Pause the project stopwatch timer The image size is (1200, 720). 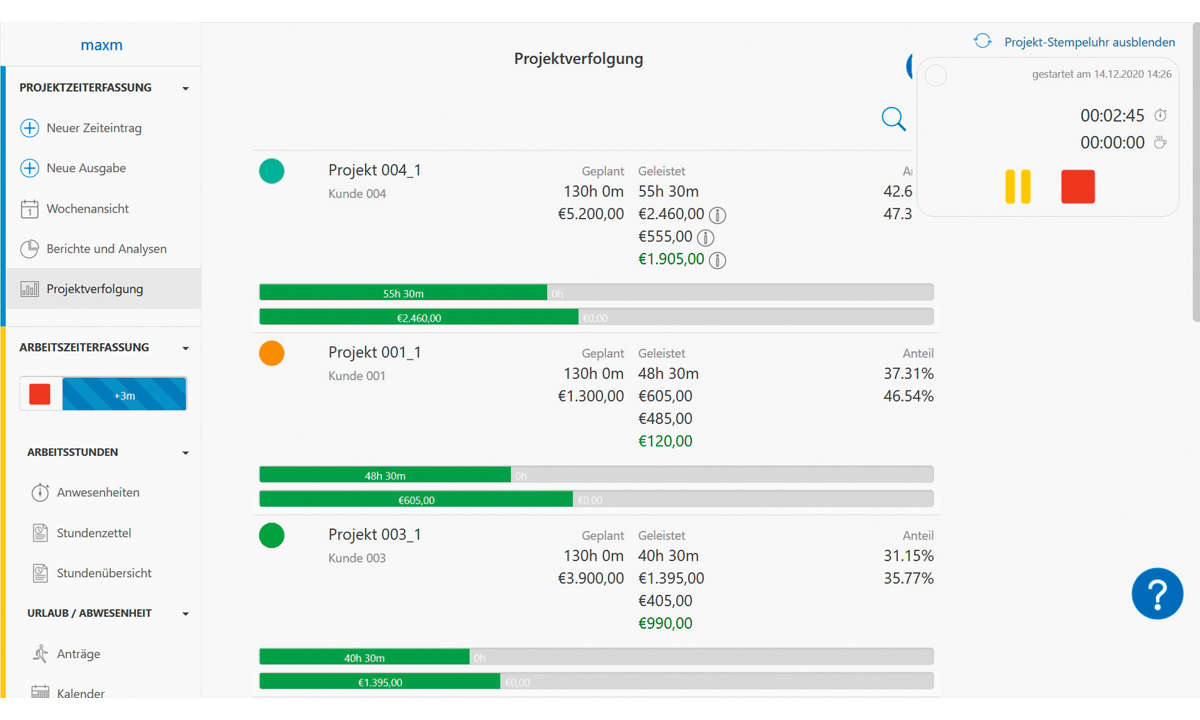1018,187
